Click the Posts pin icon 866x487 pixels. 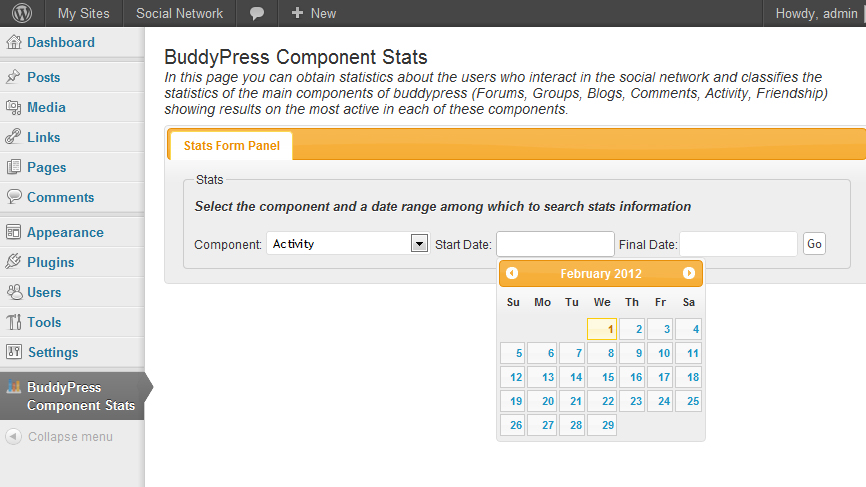(x=13, y=77)
